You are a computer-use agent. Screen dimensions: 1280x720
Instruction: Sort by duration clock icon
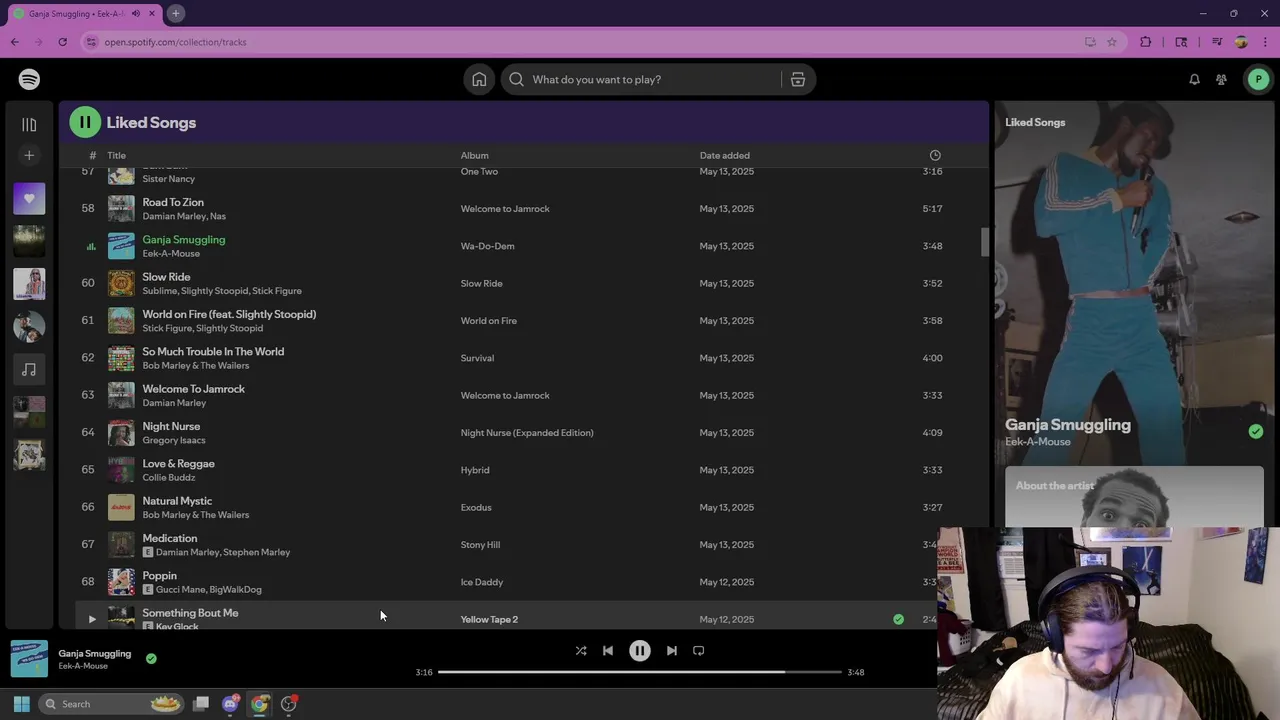[935, 155]
